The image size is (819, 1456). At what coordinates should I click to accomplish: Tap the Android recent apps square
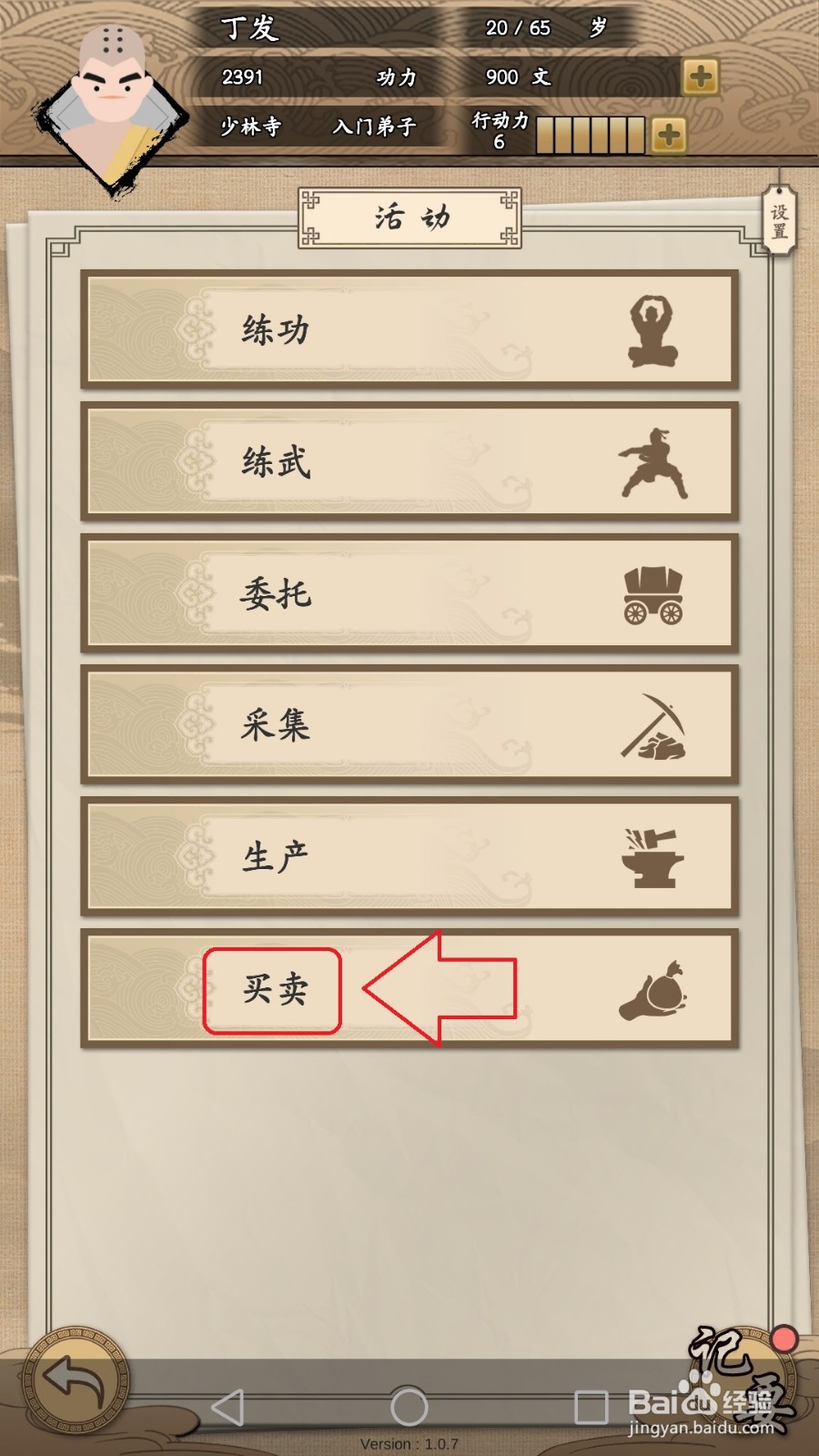tap(591, 1407)
